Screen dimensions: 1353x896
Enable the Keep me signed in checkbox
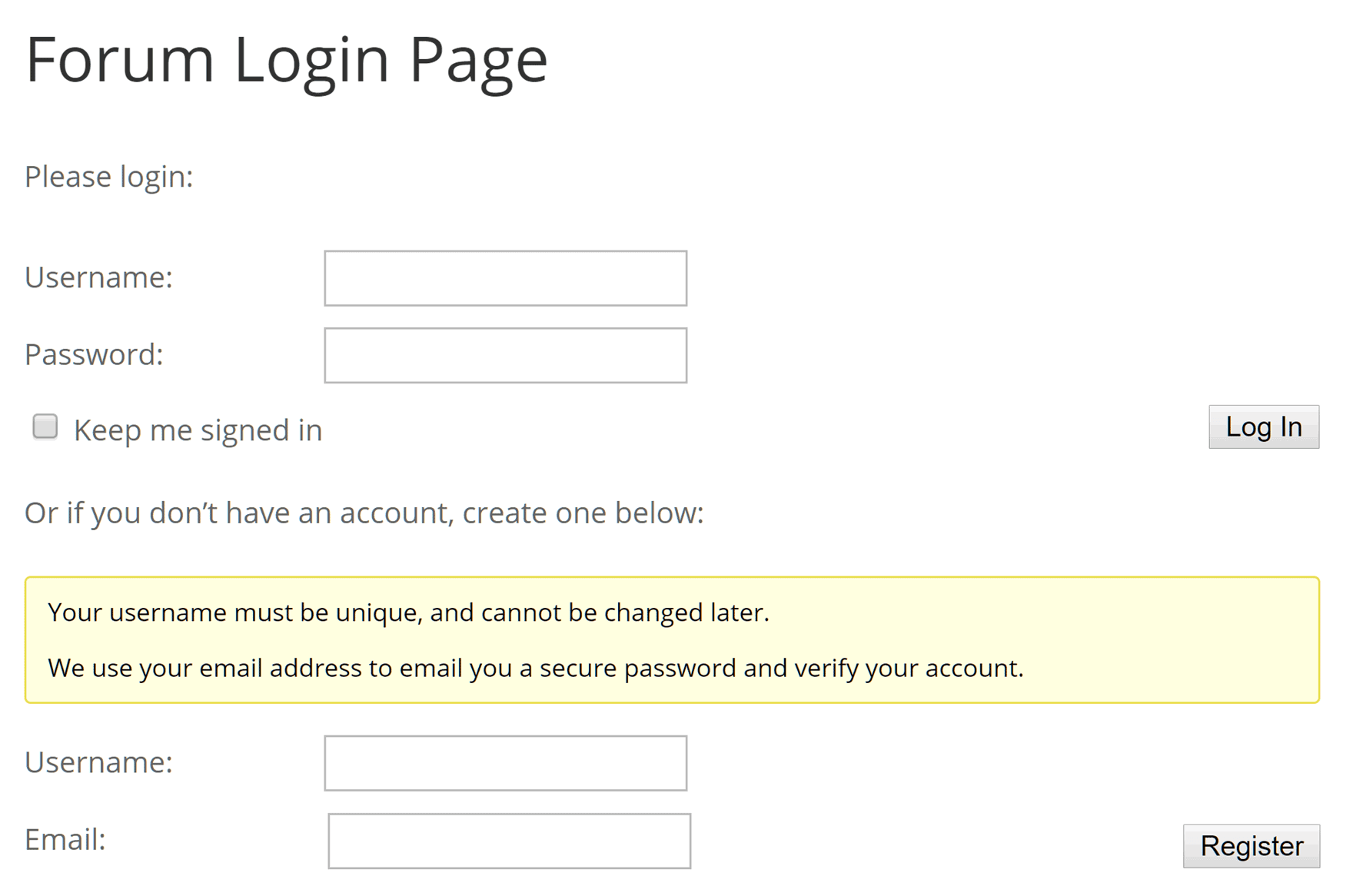pos(45,427)
